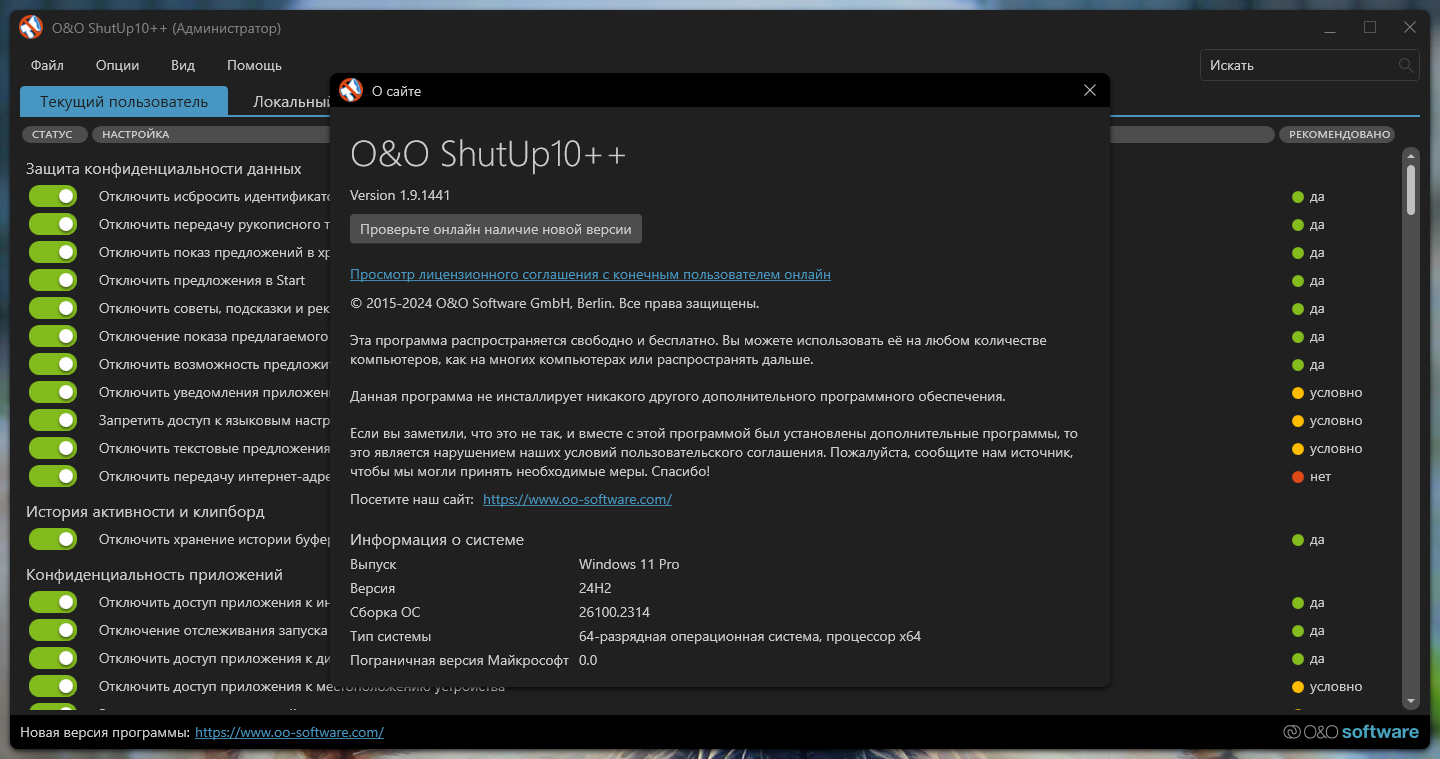Open the Помощь menu
The image size is (1440, 759).
(x=254, y=65)
